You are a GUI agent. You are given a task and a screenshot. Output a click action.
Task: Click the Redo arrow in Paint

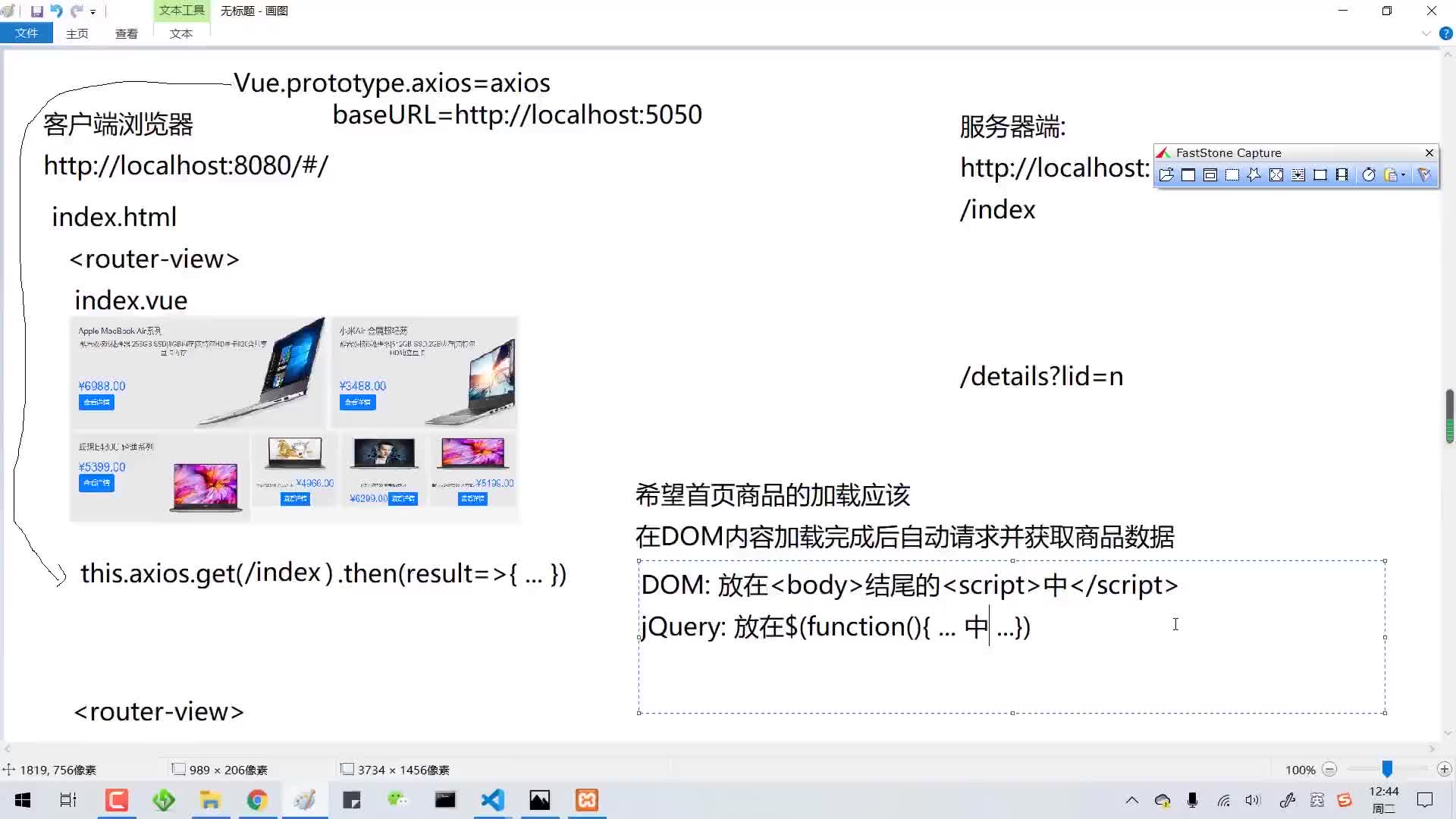point(76,11)
